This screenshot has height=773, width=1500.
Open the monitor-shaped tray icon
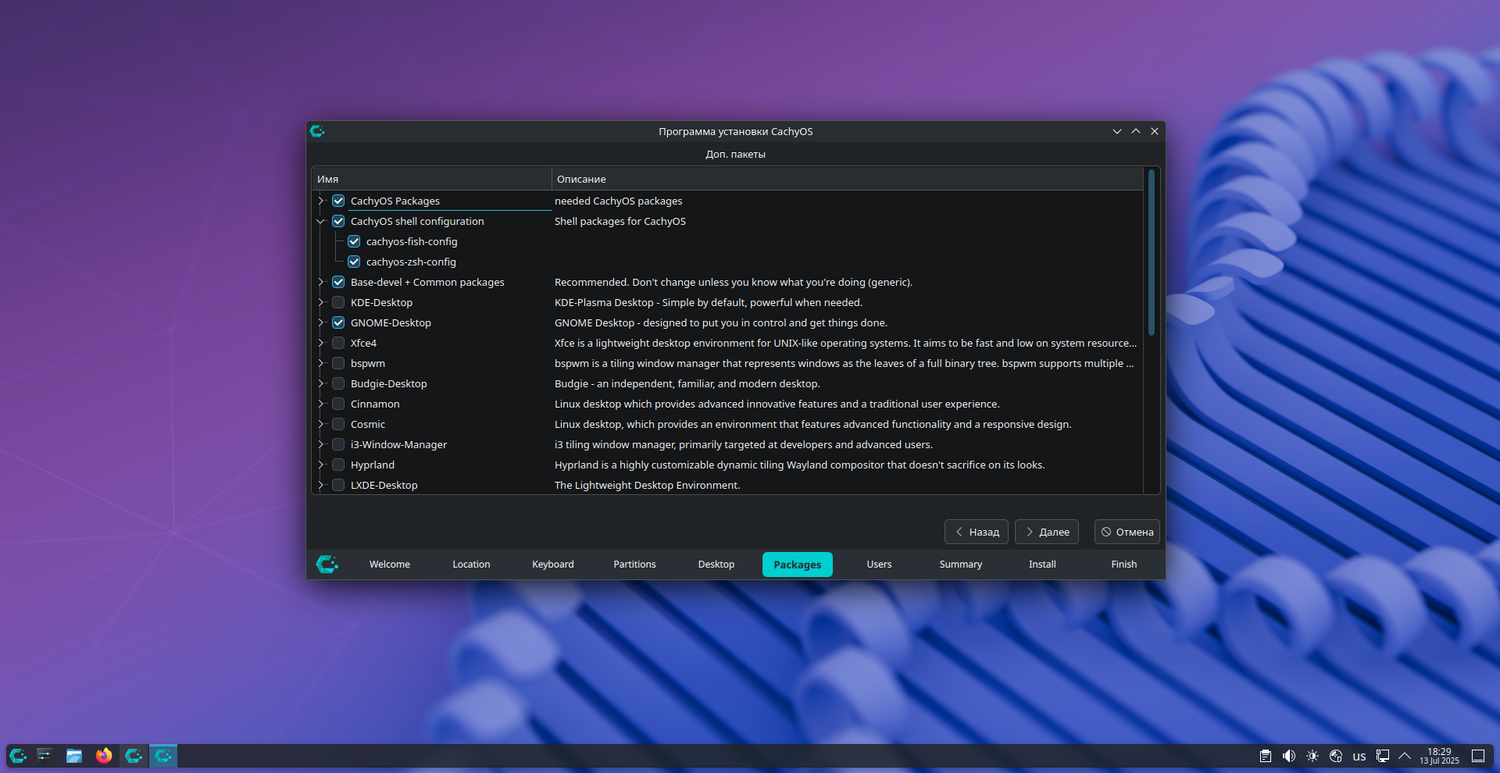point(1383,756)
